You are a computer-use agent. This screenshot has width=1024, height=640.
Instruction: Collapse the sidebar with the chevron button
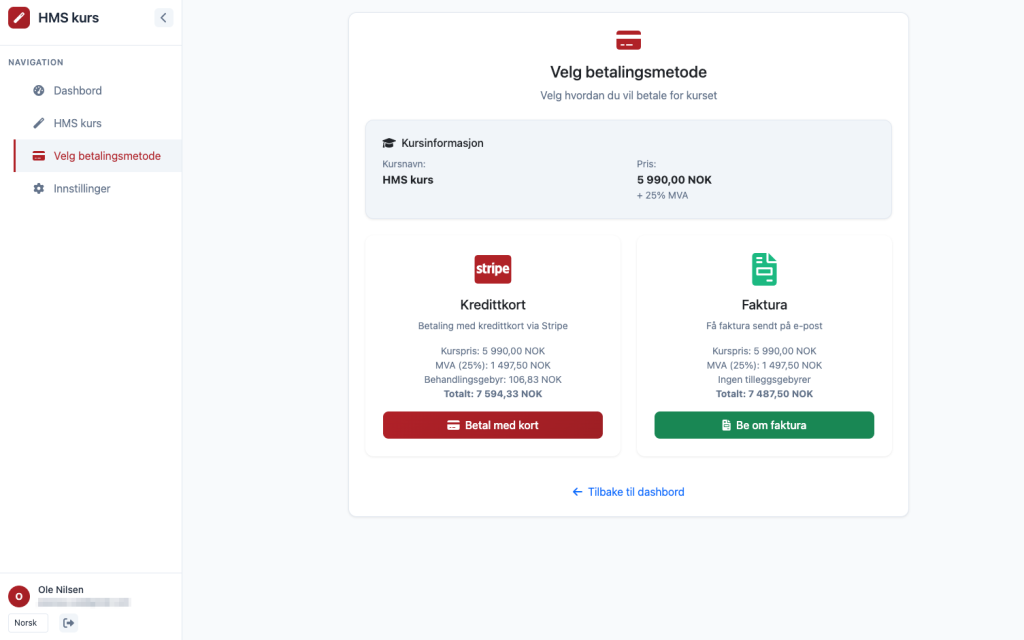164,18
